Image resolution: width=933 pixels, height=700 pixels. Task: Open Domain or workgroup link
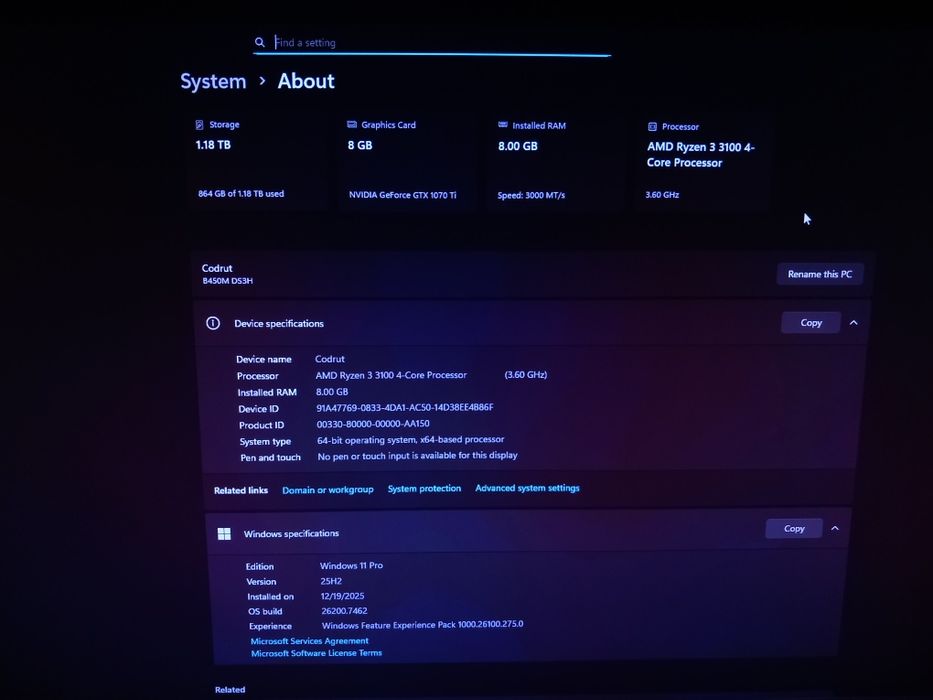click(328, 490)
